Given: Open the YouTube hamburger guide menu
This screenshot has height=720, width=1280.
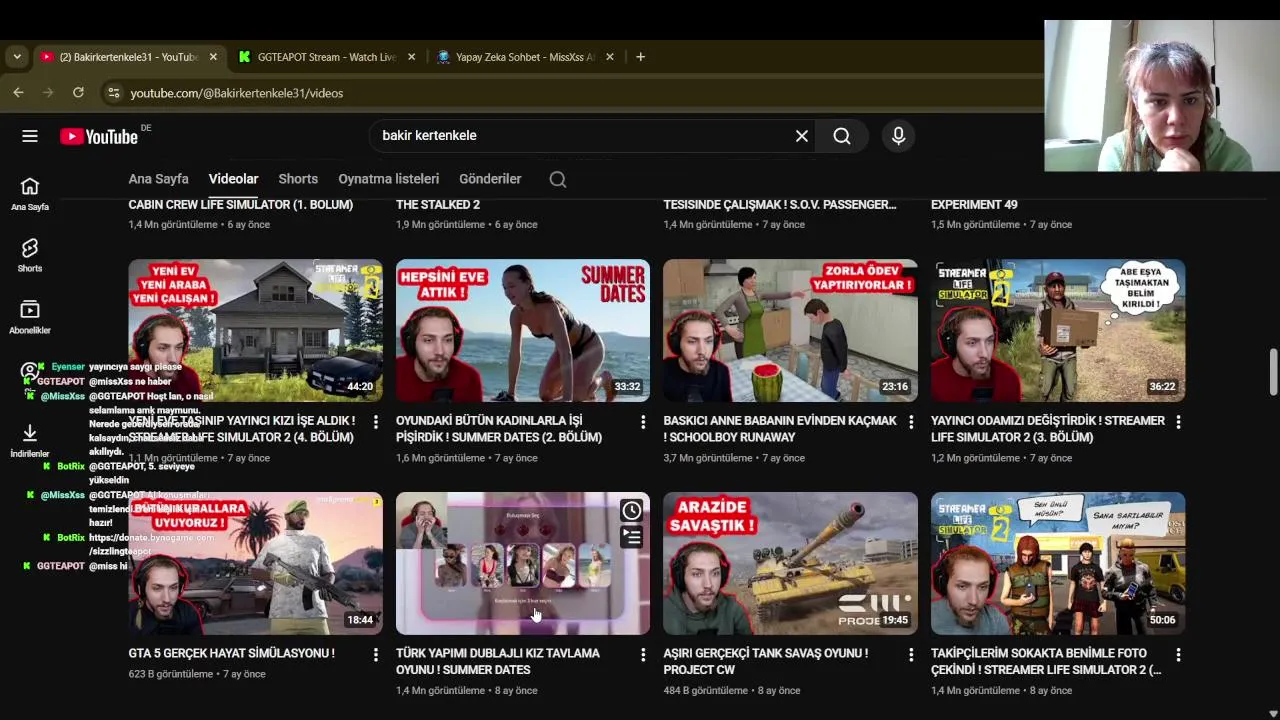Looking at the screenshot, I should (30, 136).
